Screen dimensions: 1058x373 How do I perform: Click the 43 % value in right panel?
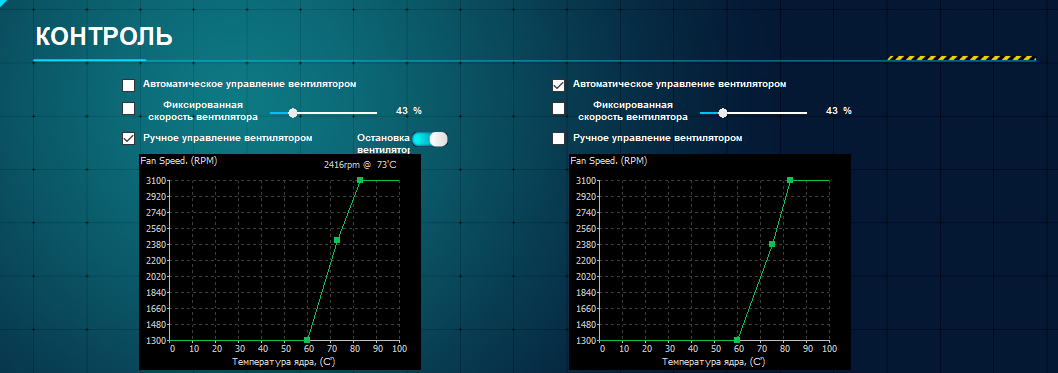click(839, 111)
